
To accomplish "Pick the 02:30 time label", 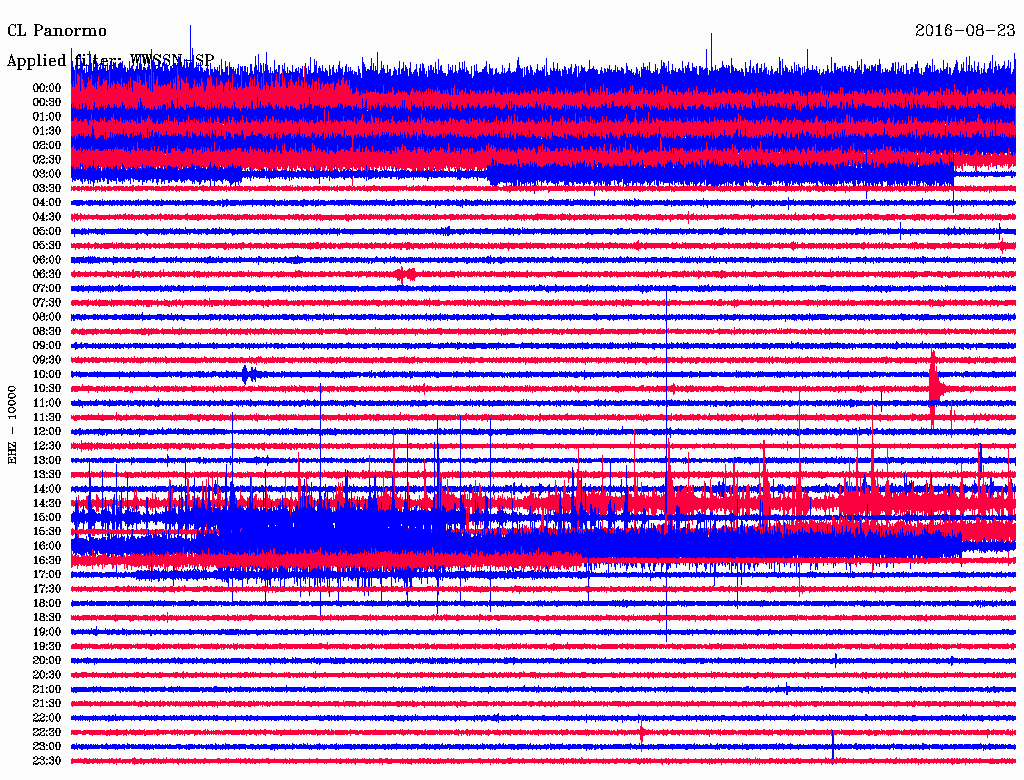I will [x=46, y=160].
